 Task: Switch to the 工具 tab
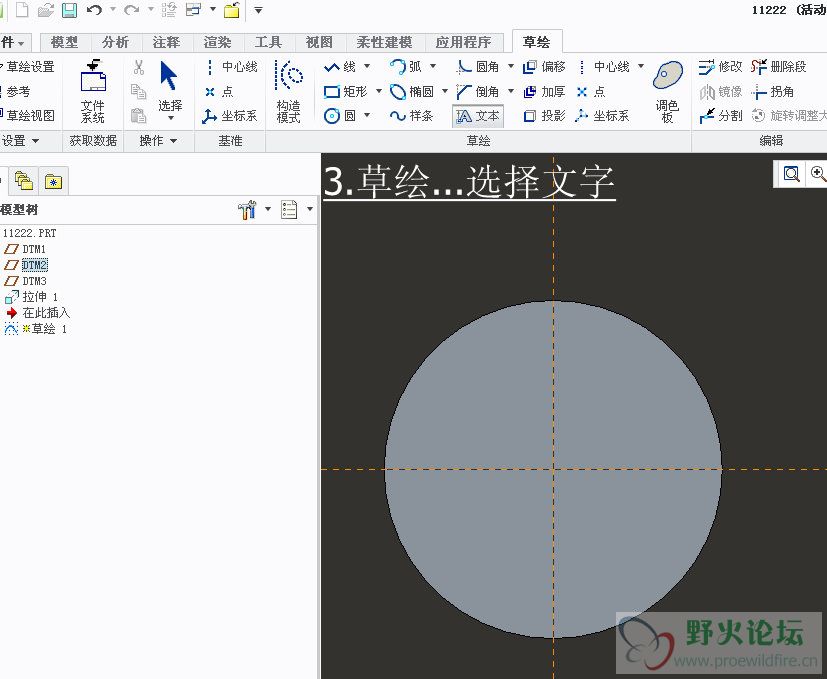[x=268, y=42]
